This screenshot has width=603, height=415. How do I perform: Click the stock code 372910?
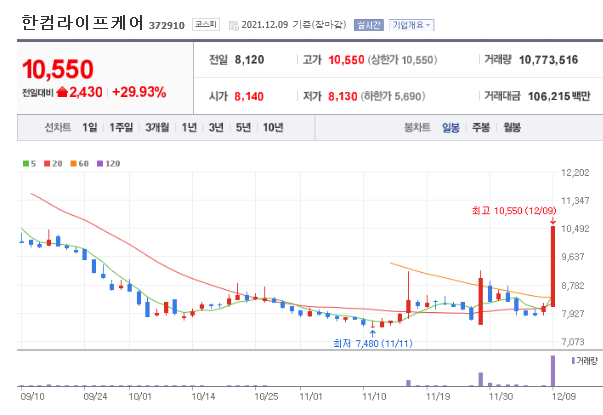pyautogui.click(x=167, y=25)
